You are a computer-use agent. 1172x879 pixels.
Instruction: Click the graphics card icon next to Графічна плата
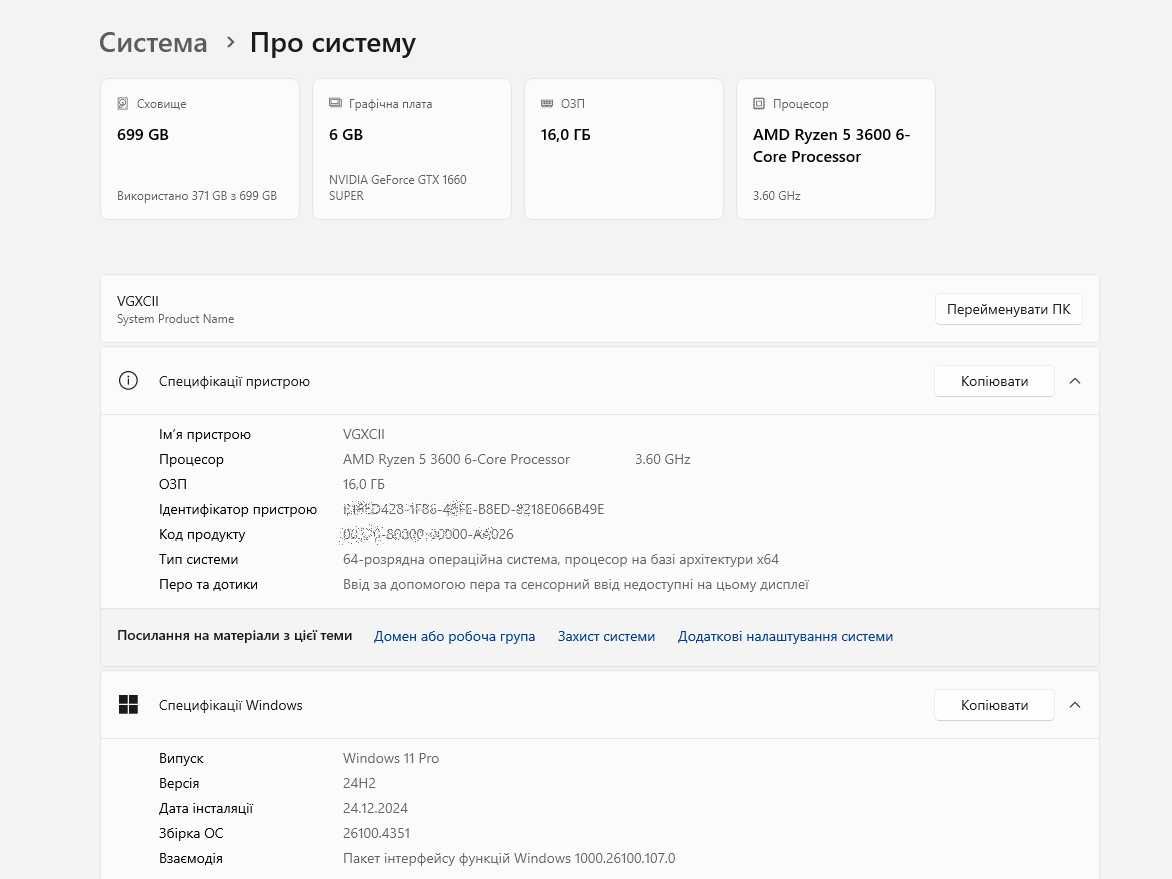point(335,103)
